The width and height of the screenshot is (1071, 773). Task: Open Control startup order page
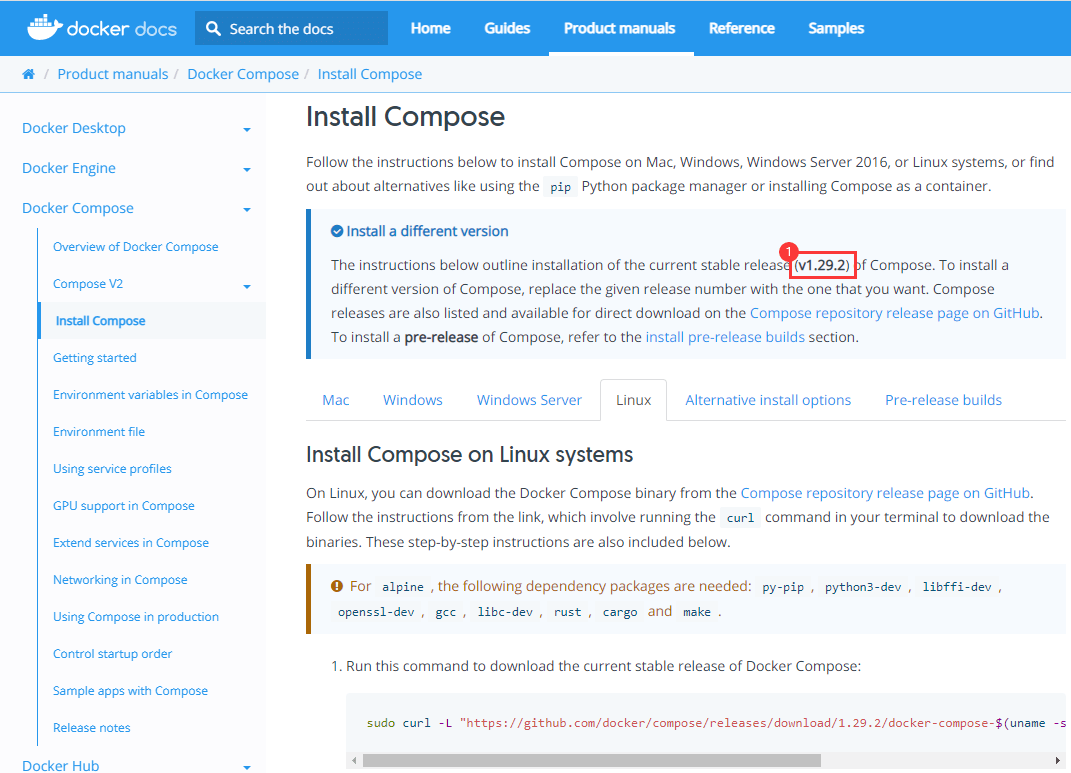coord(113,653)
